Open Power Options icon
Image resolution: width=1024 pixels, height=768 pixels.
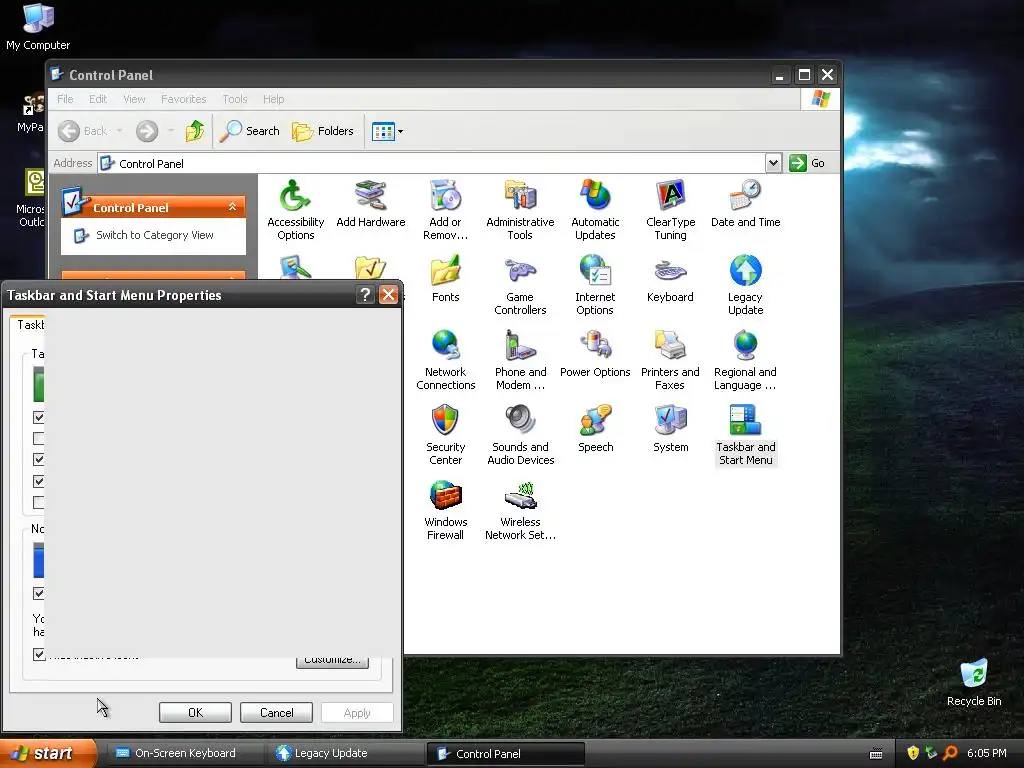pos(595,354)
